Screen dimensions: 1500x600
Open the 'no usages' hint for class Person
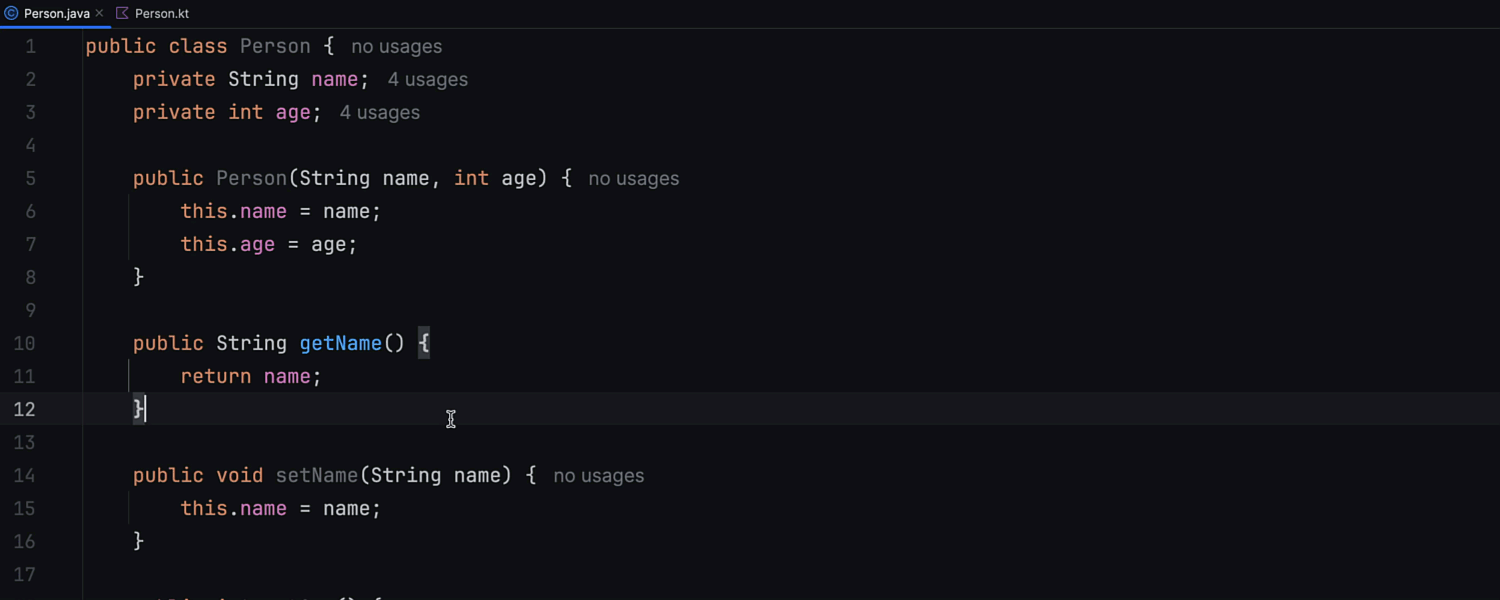click(397, 47)
